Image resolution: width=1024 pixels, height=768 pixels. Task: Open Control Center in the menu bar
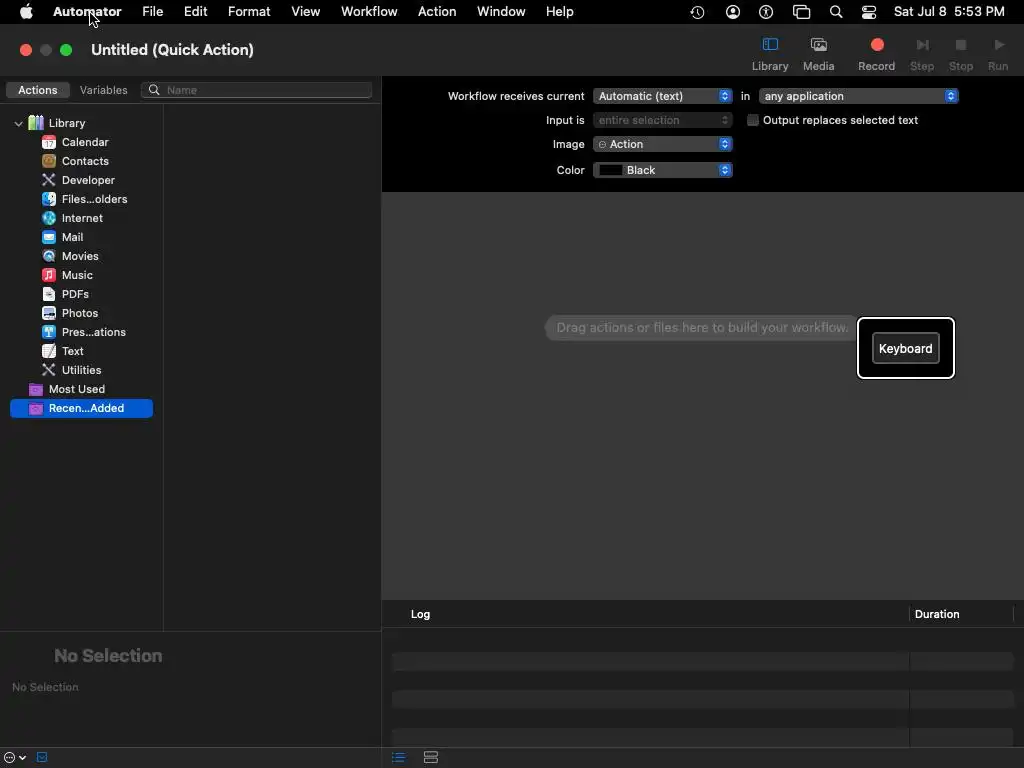(x=869, y=12)
